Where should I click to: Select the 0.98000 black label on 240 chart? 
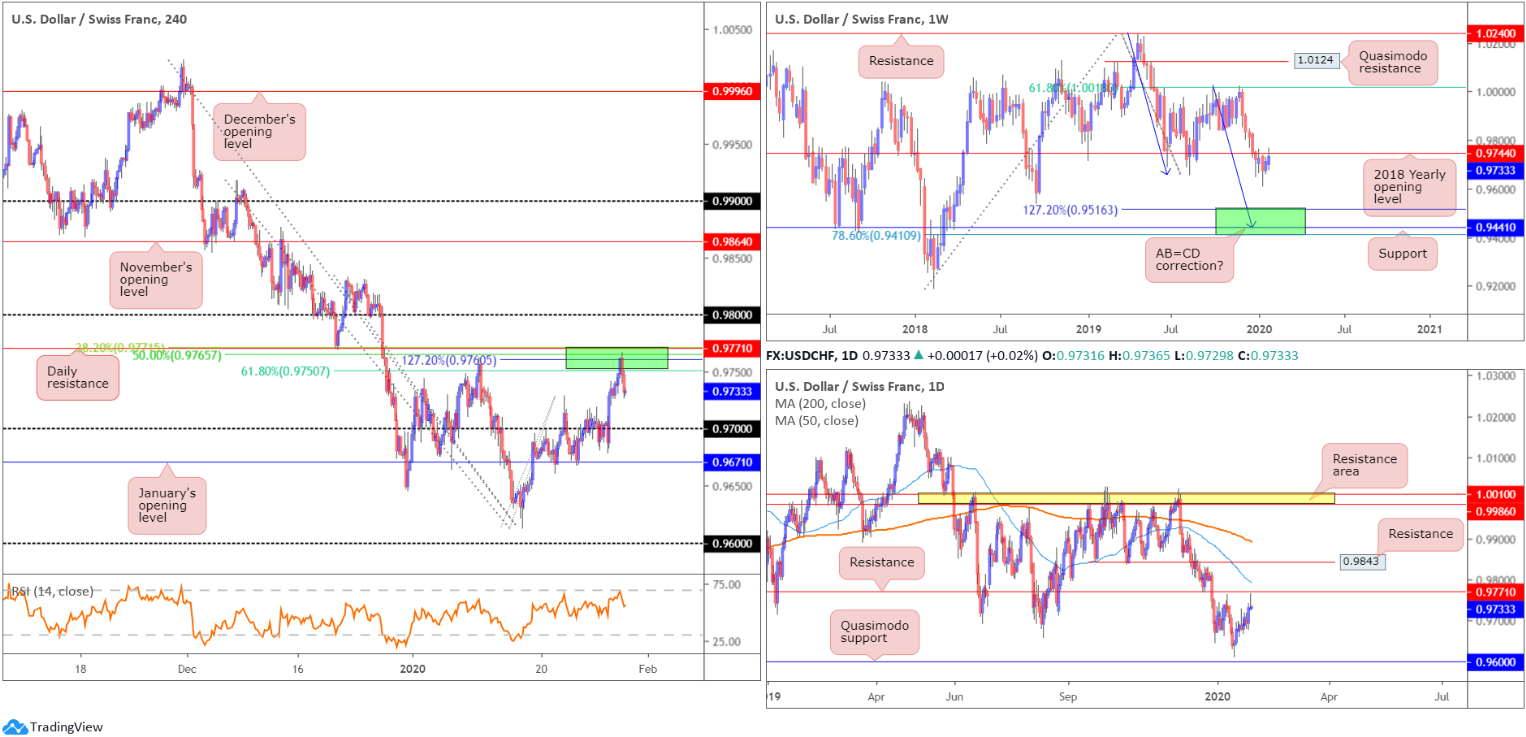(x=731, y=314)
